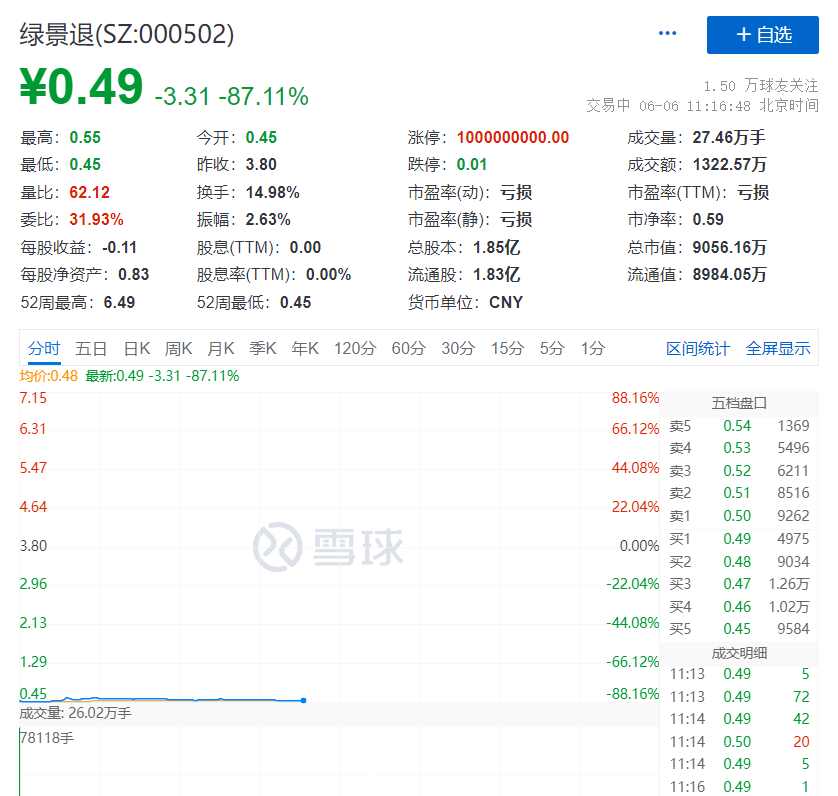The width and height of the screenshot is (838, 796).
Task: Click the 卖5 order row at 0.54
Action: point(739,426)
